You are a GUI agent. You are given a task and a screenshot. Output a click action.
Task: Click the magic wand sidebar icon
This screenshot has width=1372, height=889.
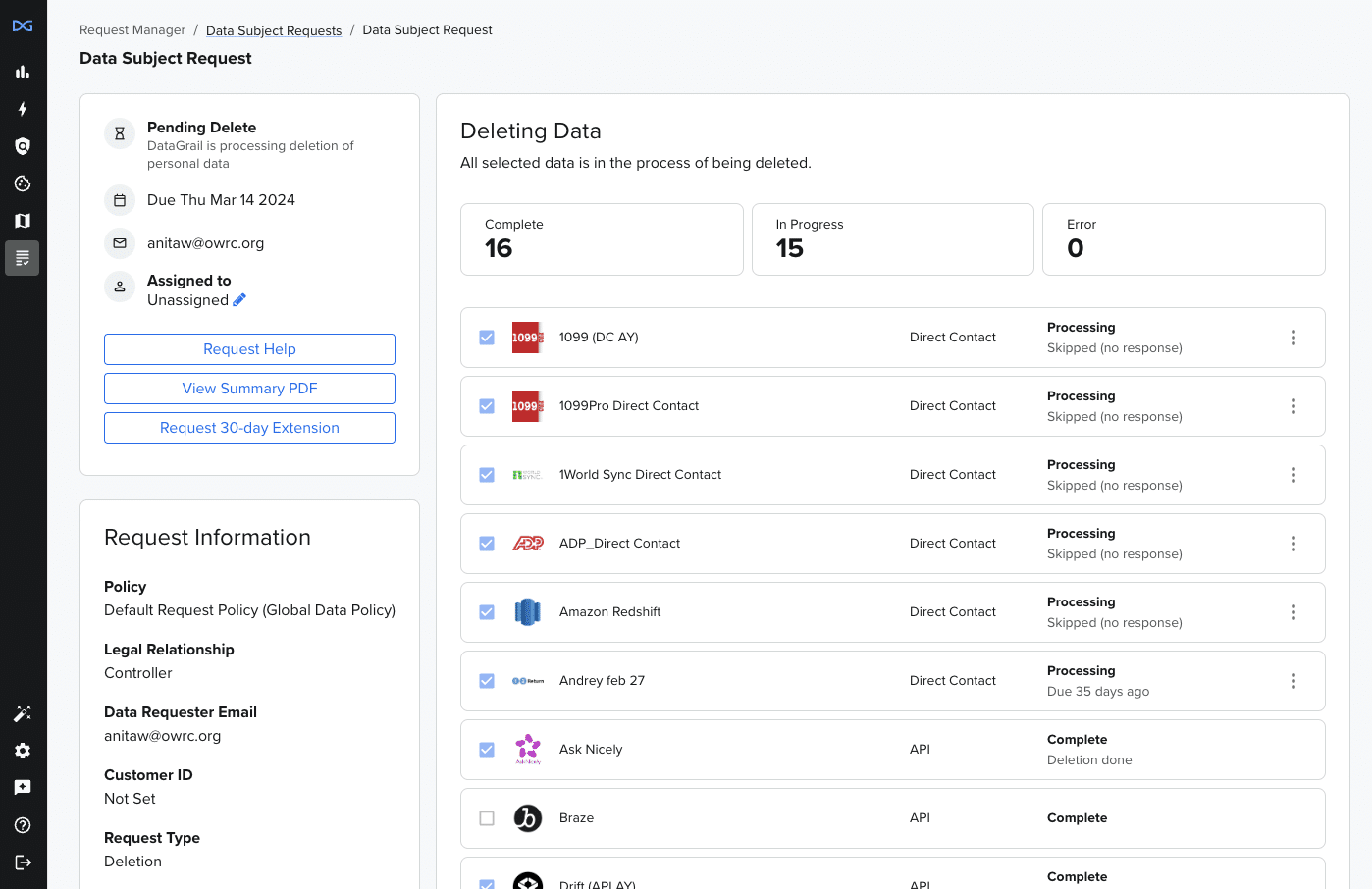(x=23, y=713)
